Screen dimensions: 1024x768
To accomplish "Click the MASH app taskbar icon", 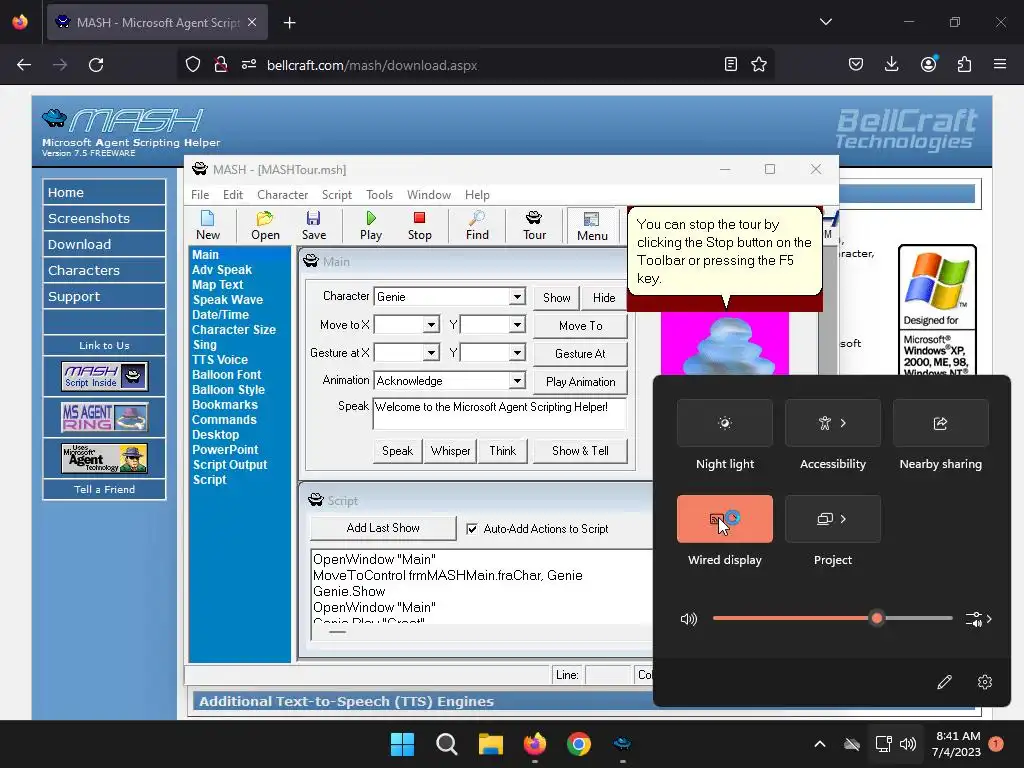I will click(x=622, y=744).
